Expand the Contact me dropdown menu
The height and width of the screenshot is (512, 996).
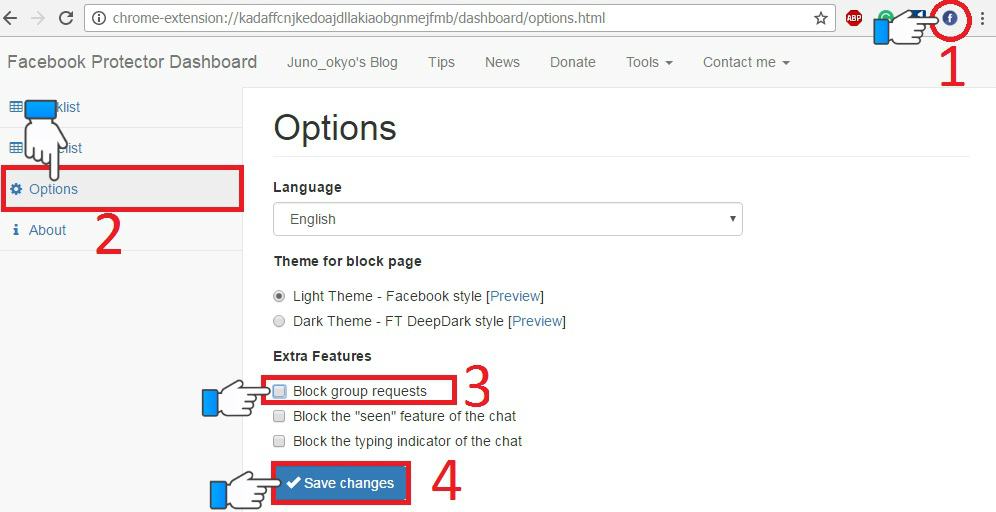pos(746,62)
